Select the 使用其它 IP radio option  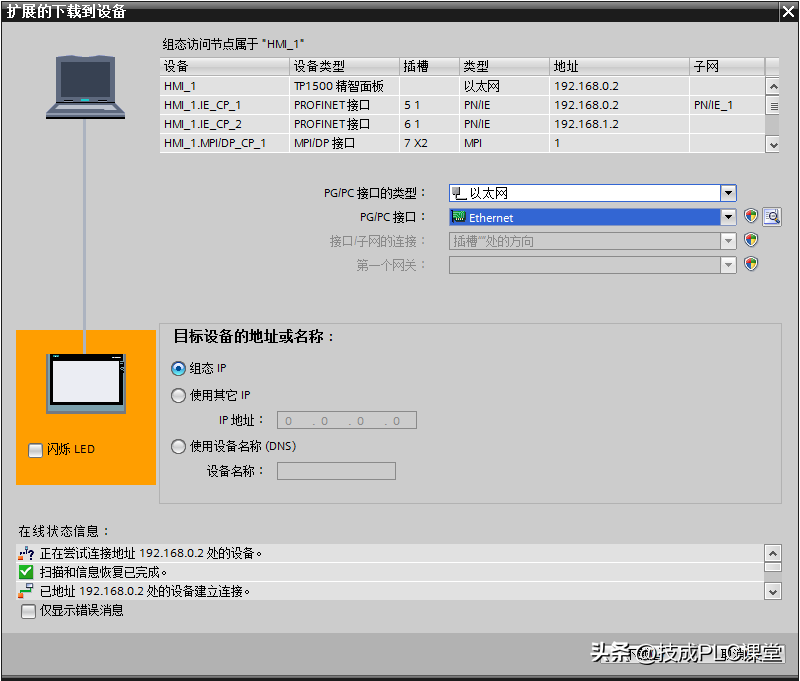pos(179,395)
